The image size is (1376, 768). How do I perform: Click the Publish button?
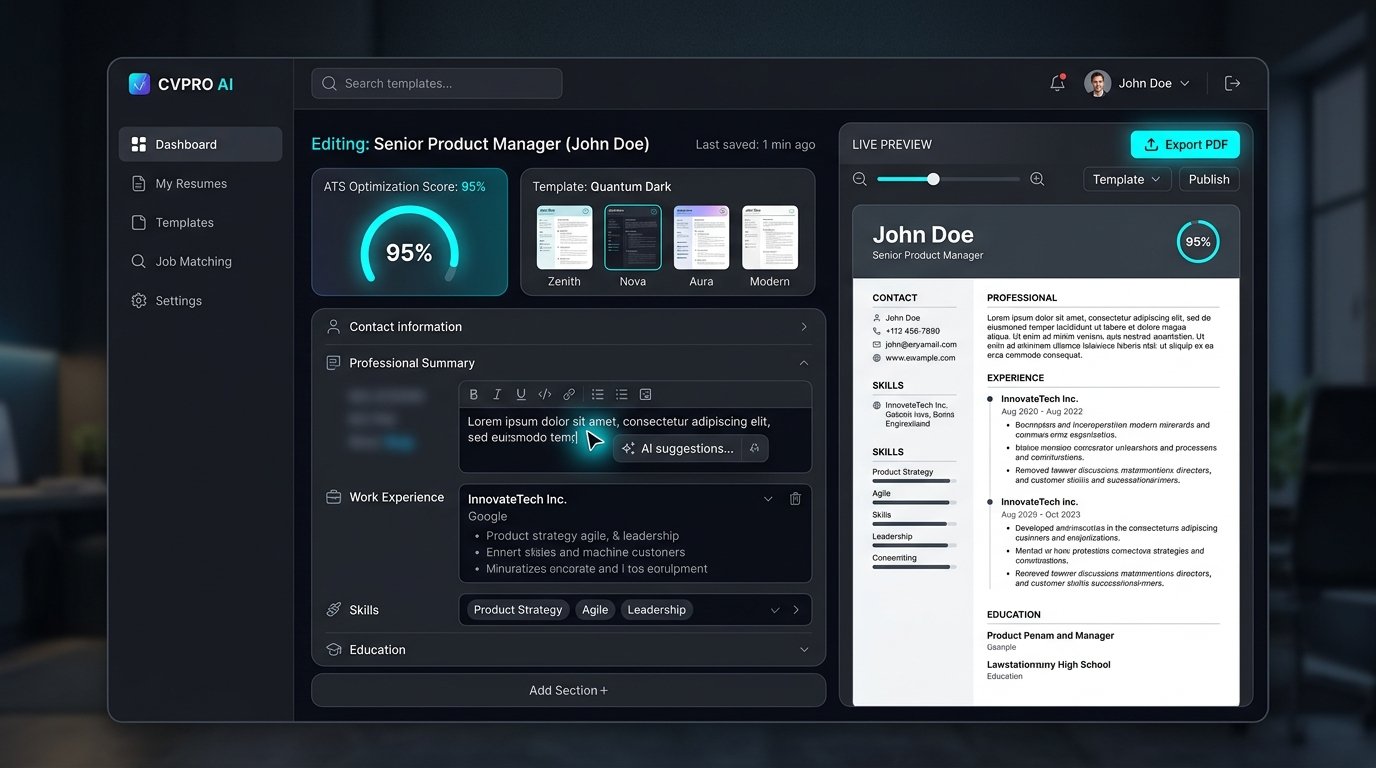click(1209, 179)
